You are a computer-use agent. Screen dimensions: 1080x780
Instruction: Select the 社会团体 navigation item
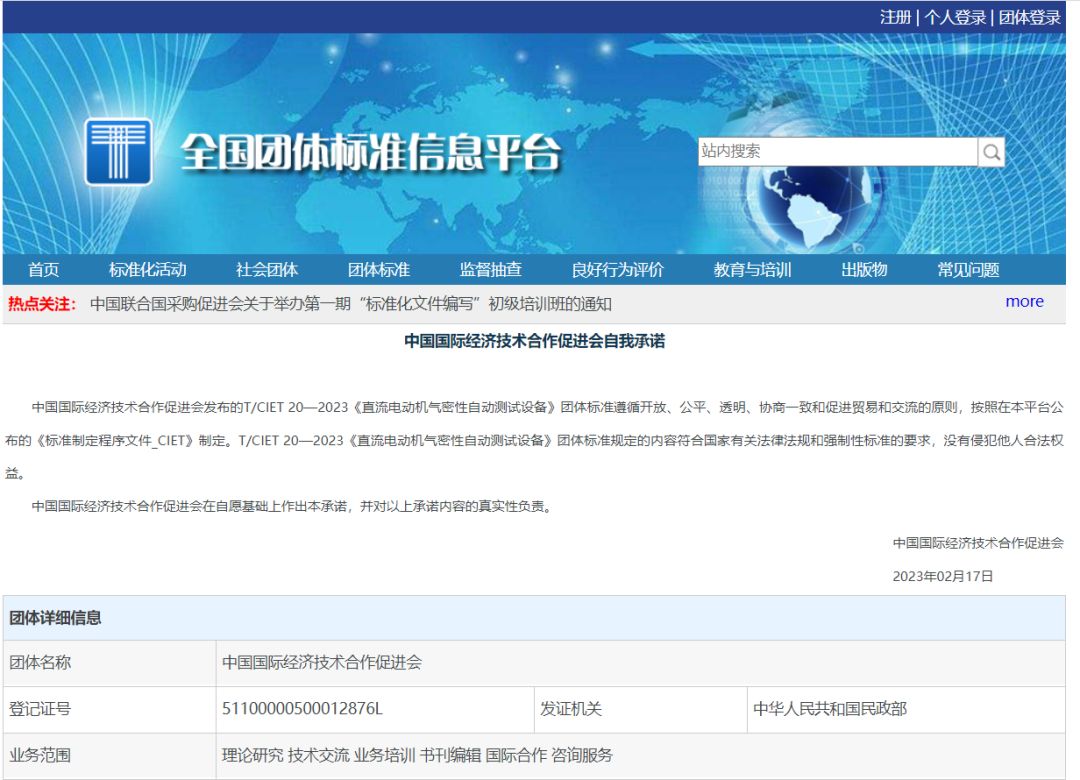[x=267, y=270]
